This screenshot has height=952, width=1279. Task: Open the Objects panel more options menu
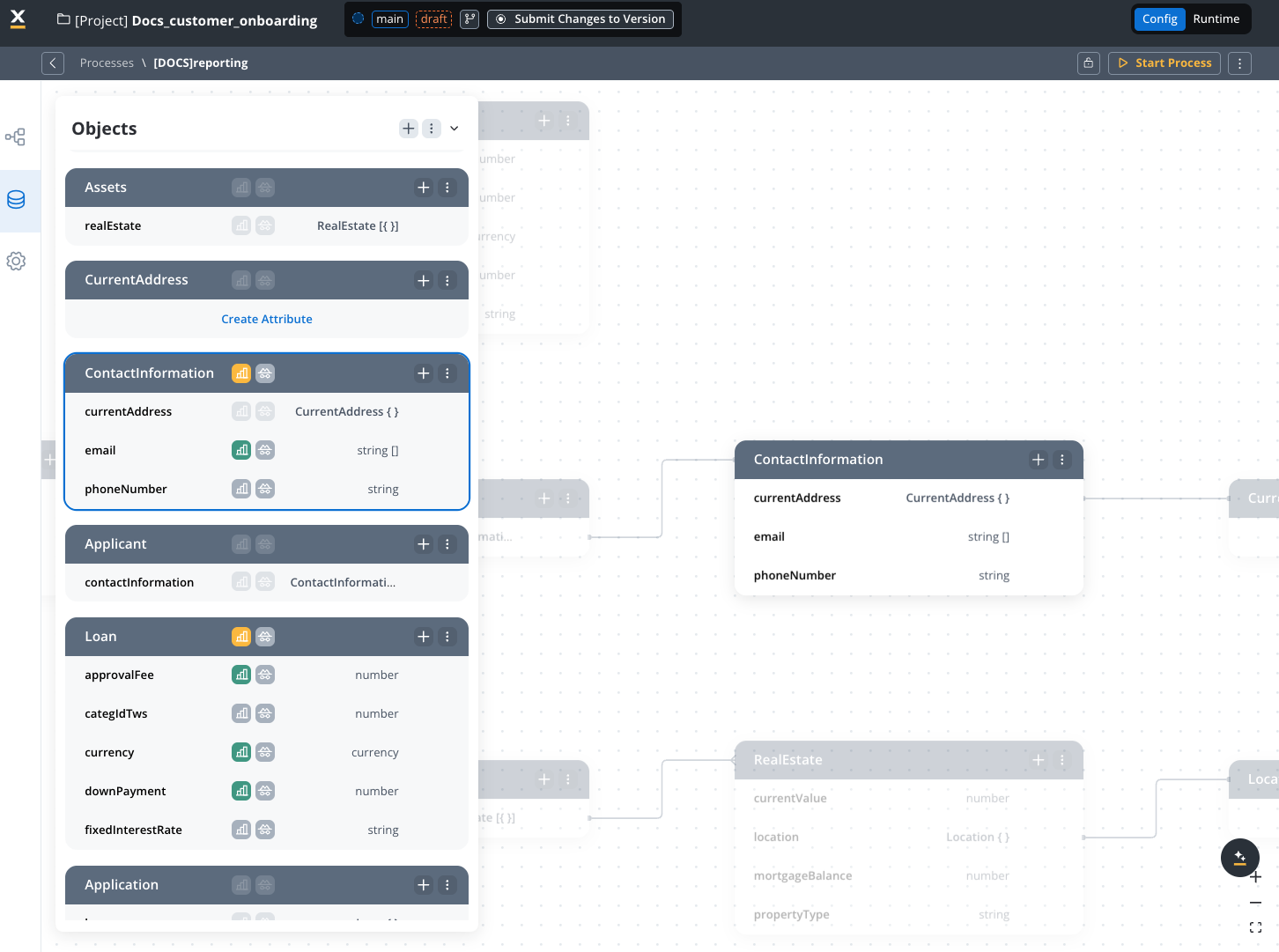click(x=432, y=129)
